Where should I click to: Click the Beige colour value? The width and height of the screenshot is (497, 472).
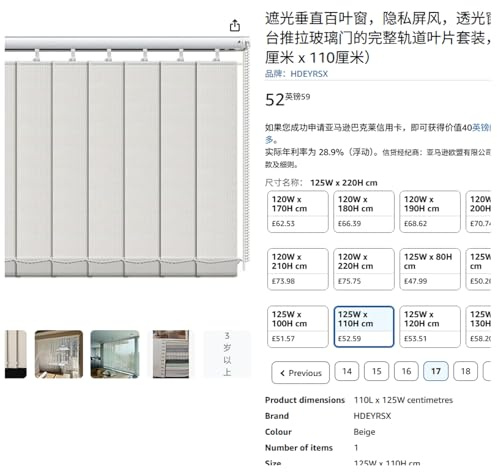point(364,432)
